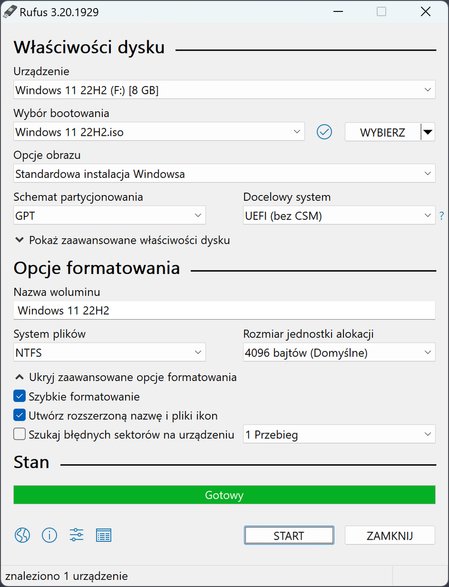449x587 pixels.
Task: Open System plików NTFS dropdown
Action: pyautogui.click(x=109, y=353)
